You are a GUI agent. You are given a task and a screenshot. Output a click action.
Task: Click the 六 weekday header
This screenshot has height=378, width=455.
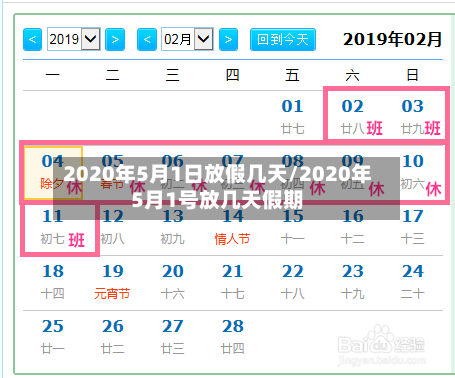click(353, 75)
